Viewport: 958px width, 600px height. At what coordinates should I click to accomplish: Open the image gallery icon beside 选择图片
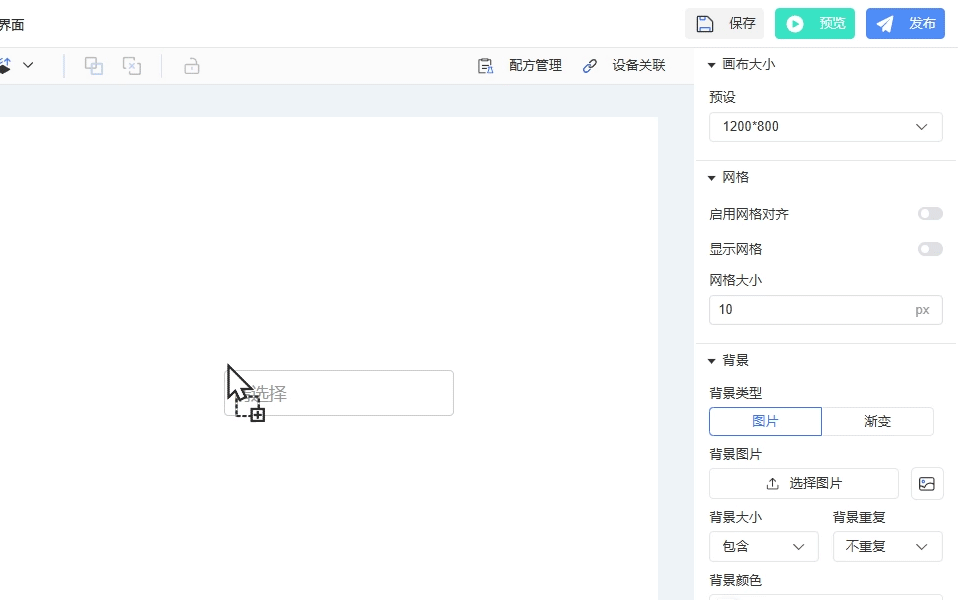point(927,484)
